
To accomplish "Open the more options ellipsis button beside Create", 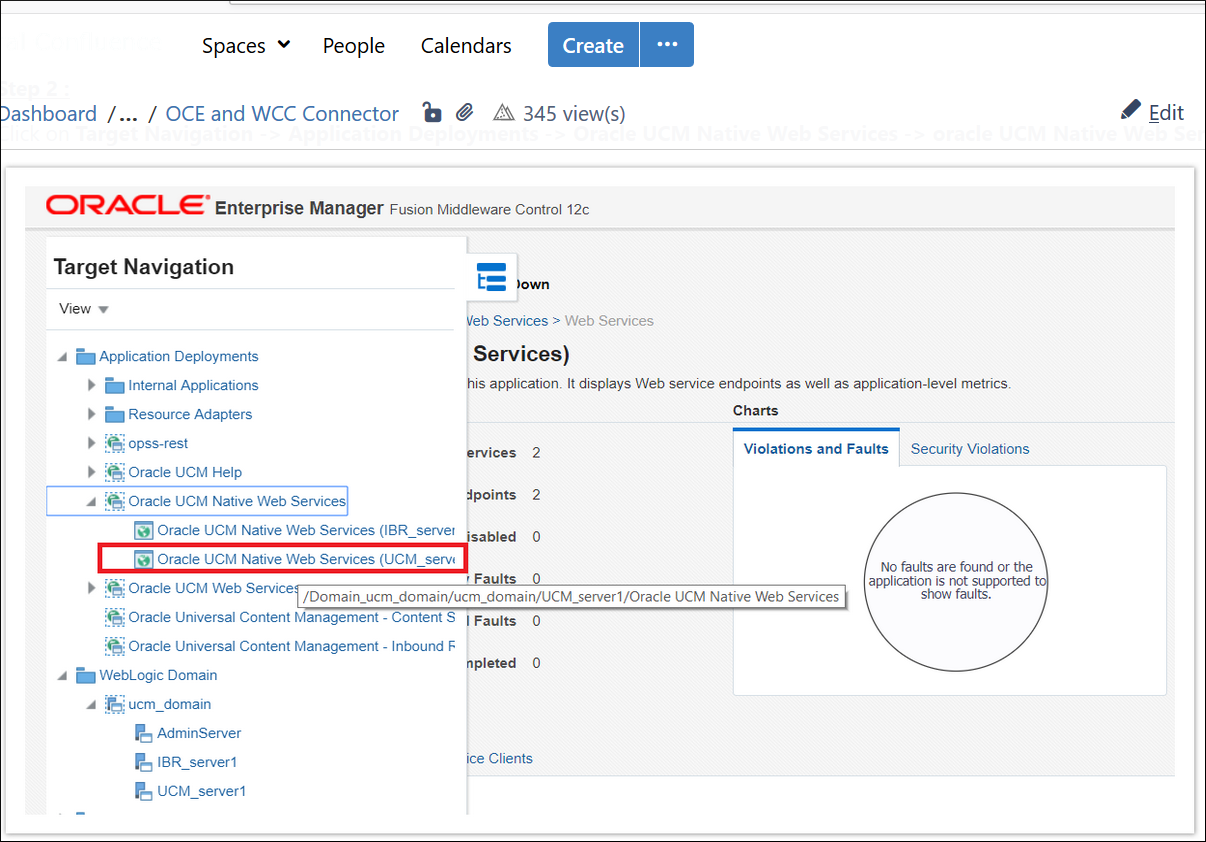I will click(x=667, y=45).
